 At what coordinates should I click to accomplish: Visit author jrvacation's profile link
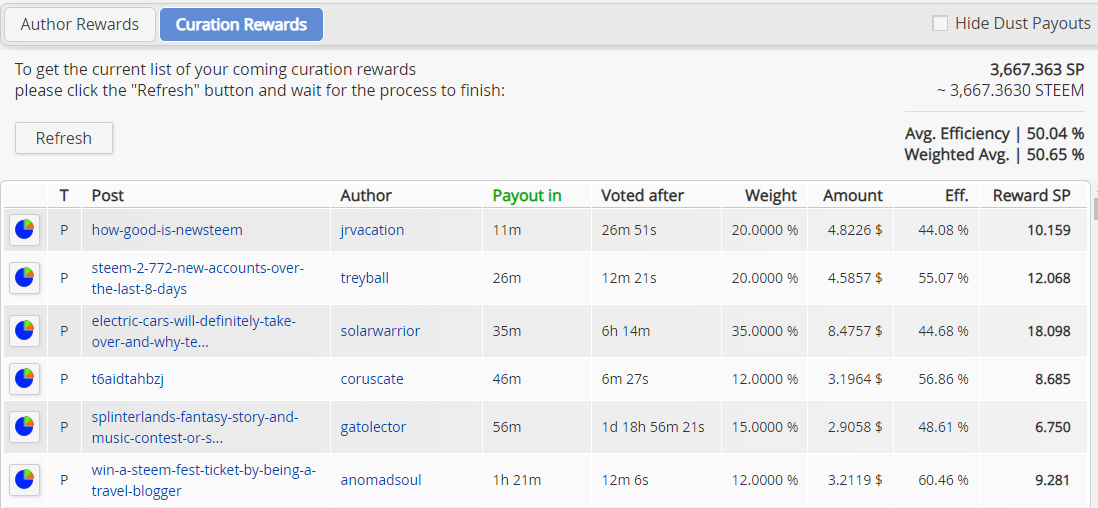[x=372, y=230]
